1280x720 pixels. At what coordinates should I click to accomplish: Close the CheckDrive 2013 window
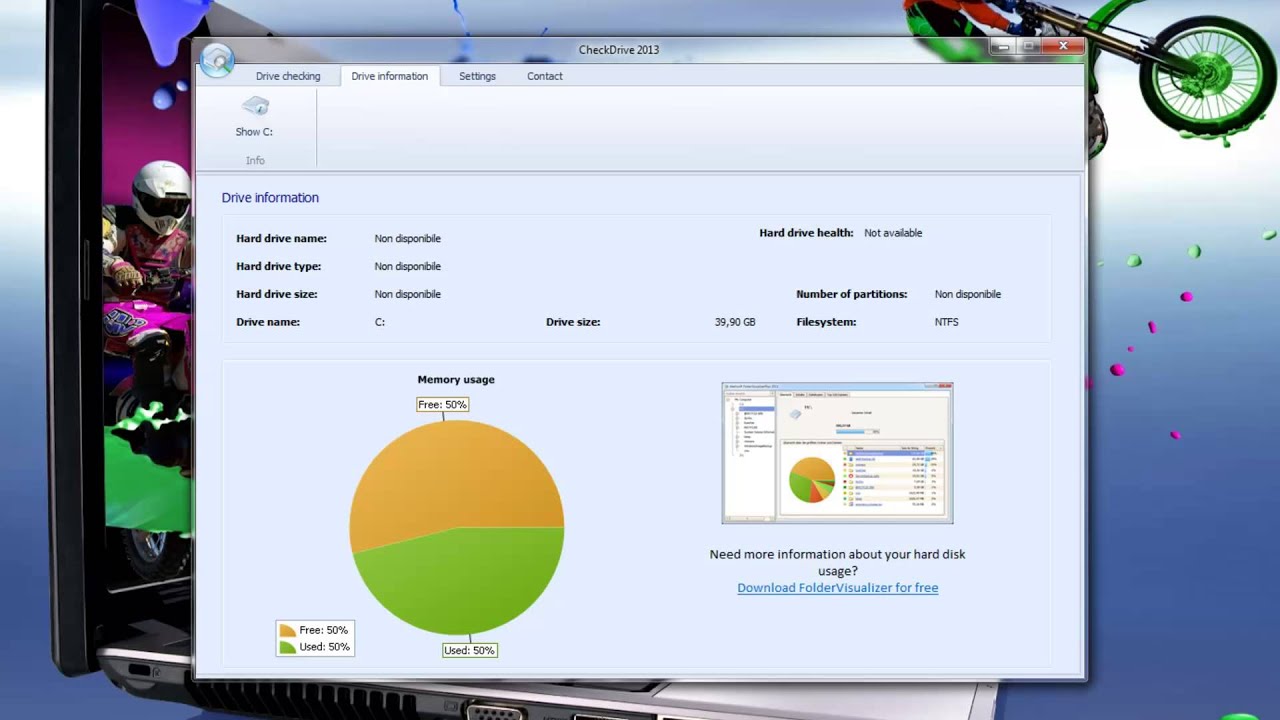[x=1063, y=46]
